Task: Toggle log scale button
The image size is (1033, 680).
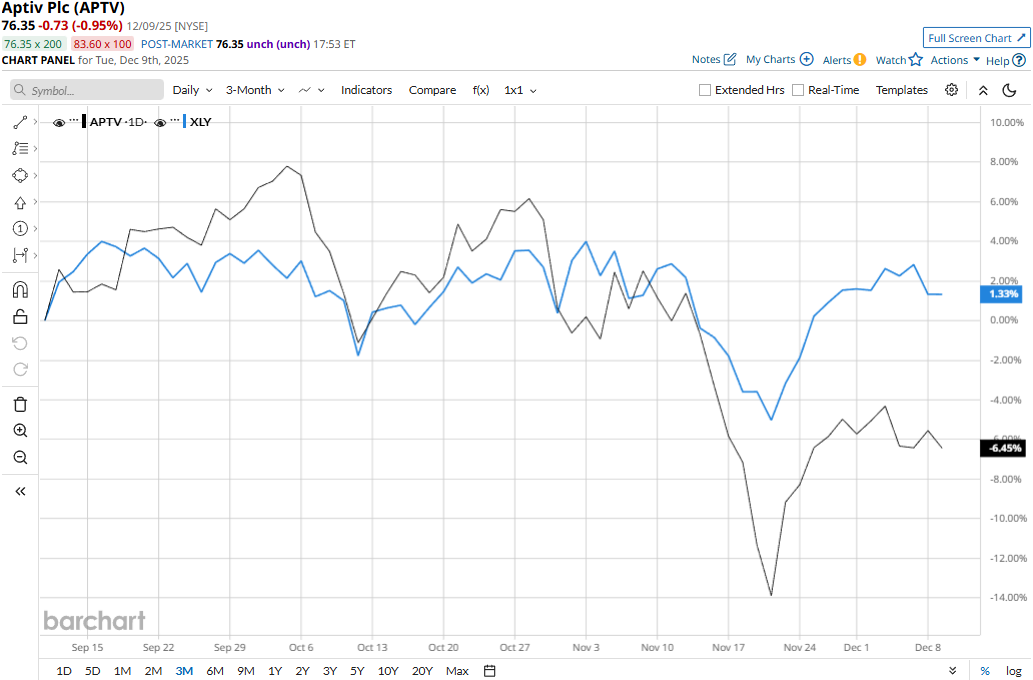Action: [1013, 671]
